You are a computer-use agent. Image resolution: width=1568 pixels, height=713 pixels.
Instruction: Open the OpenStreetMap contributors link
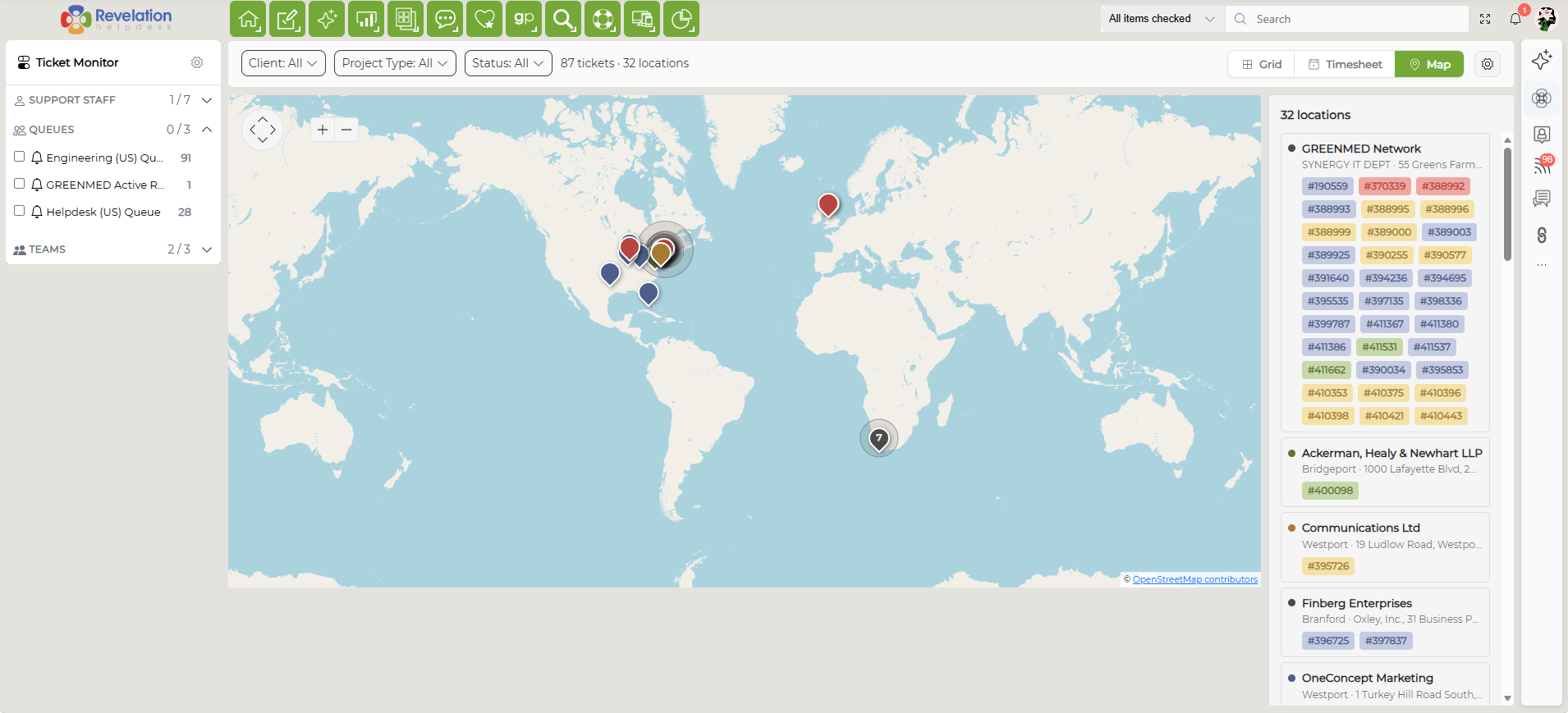(x=1194, y=579)
